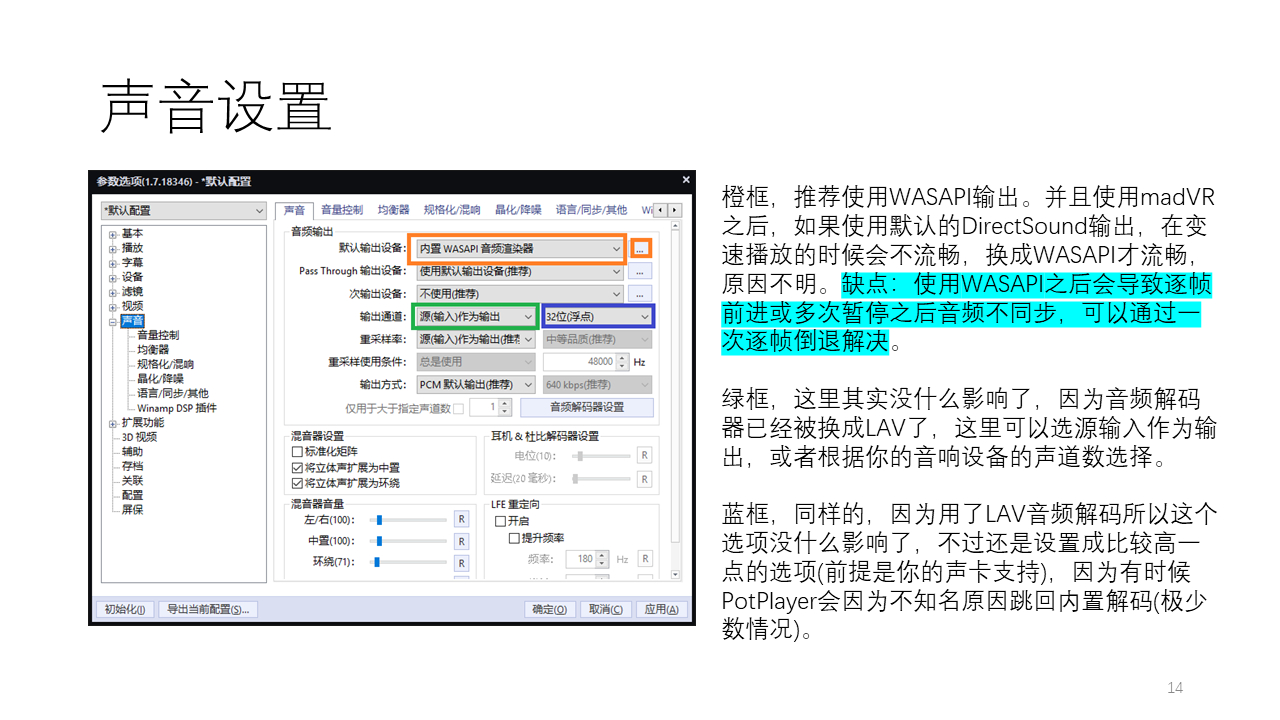Toggle LFE 重定向 开启 checkbox
The image size is (1280, 720).
point(500,521)
